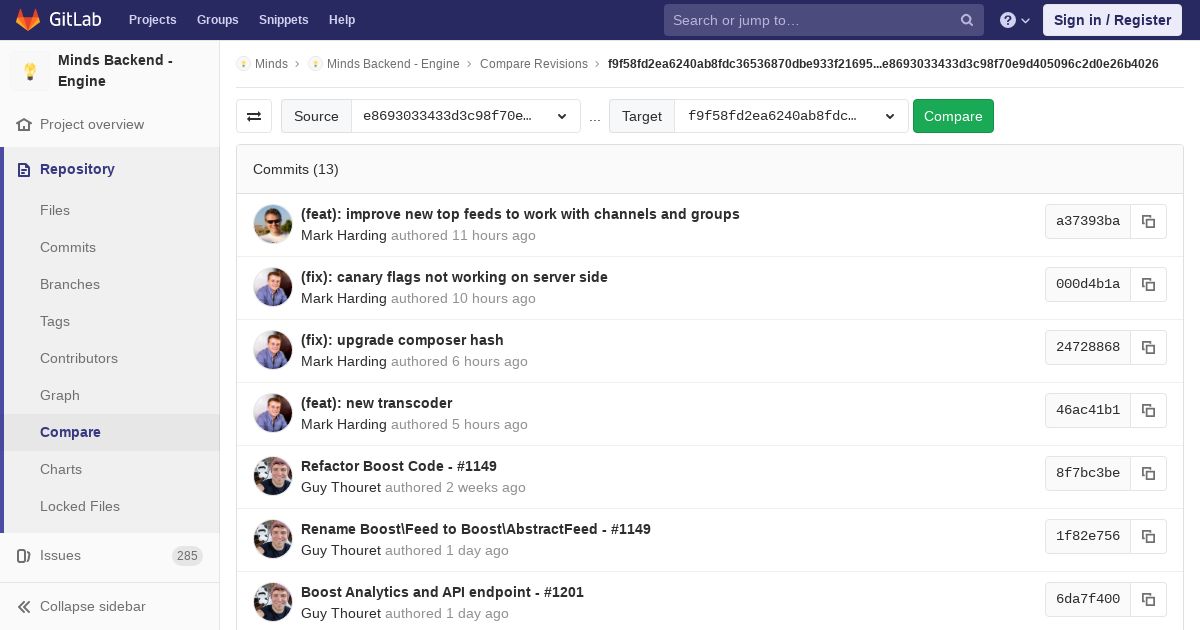
Task: Click the search magnifier icon
Action: coord(967,20)
